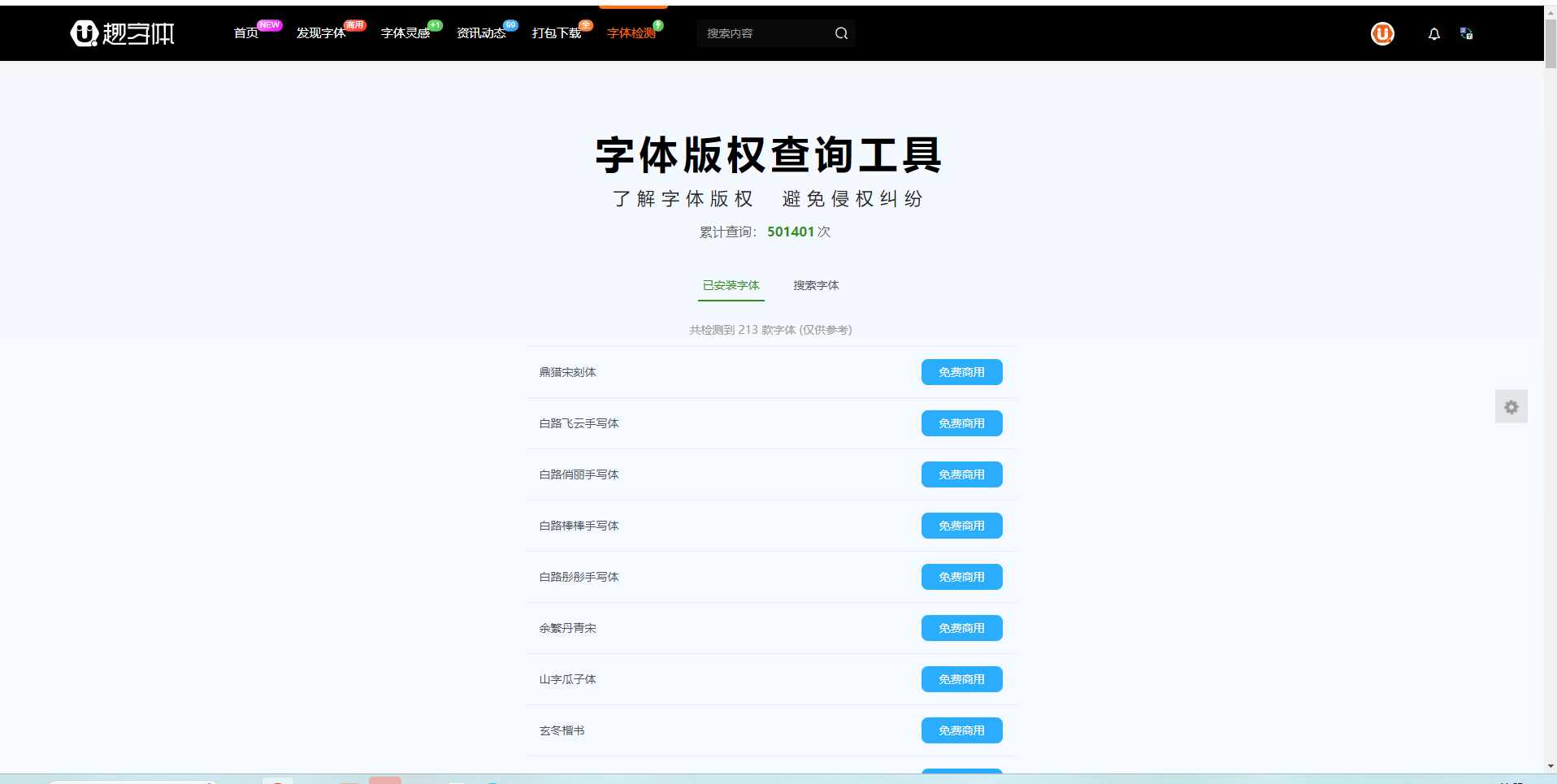This screenshot has width=1557, height=784.
Task: Click the scrollbar down arrow
Action: 1550,766
